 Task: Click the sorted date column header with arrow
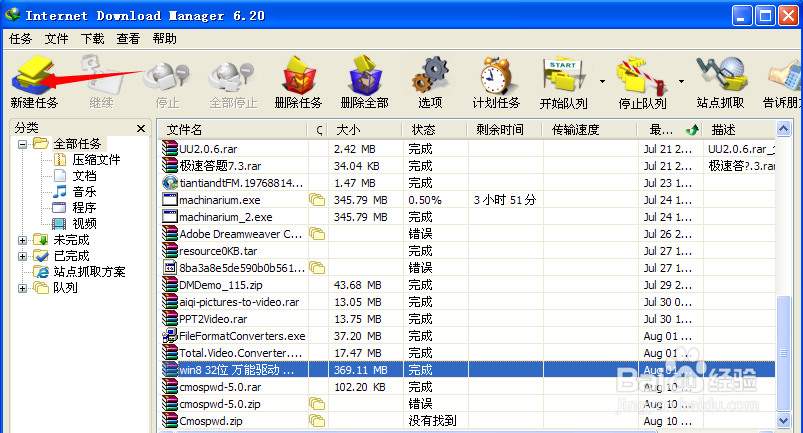[670, 130]
